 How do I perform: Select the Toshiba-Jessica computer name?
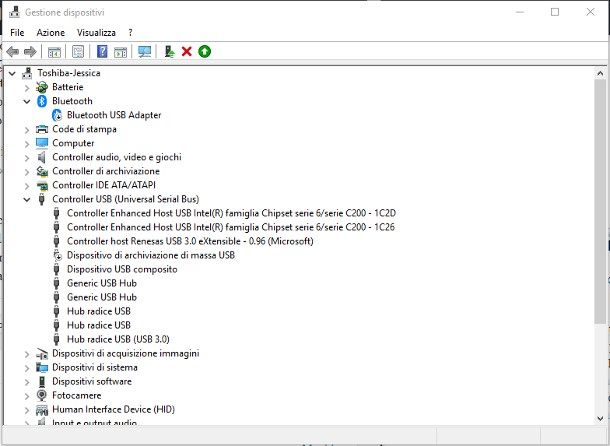pos(69,73)
